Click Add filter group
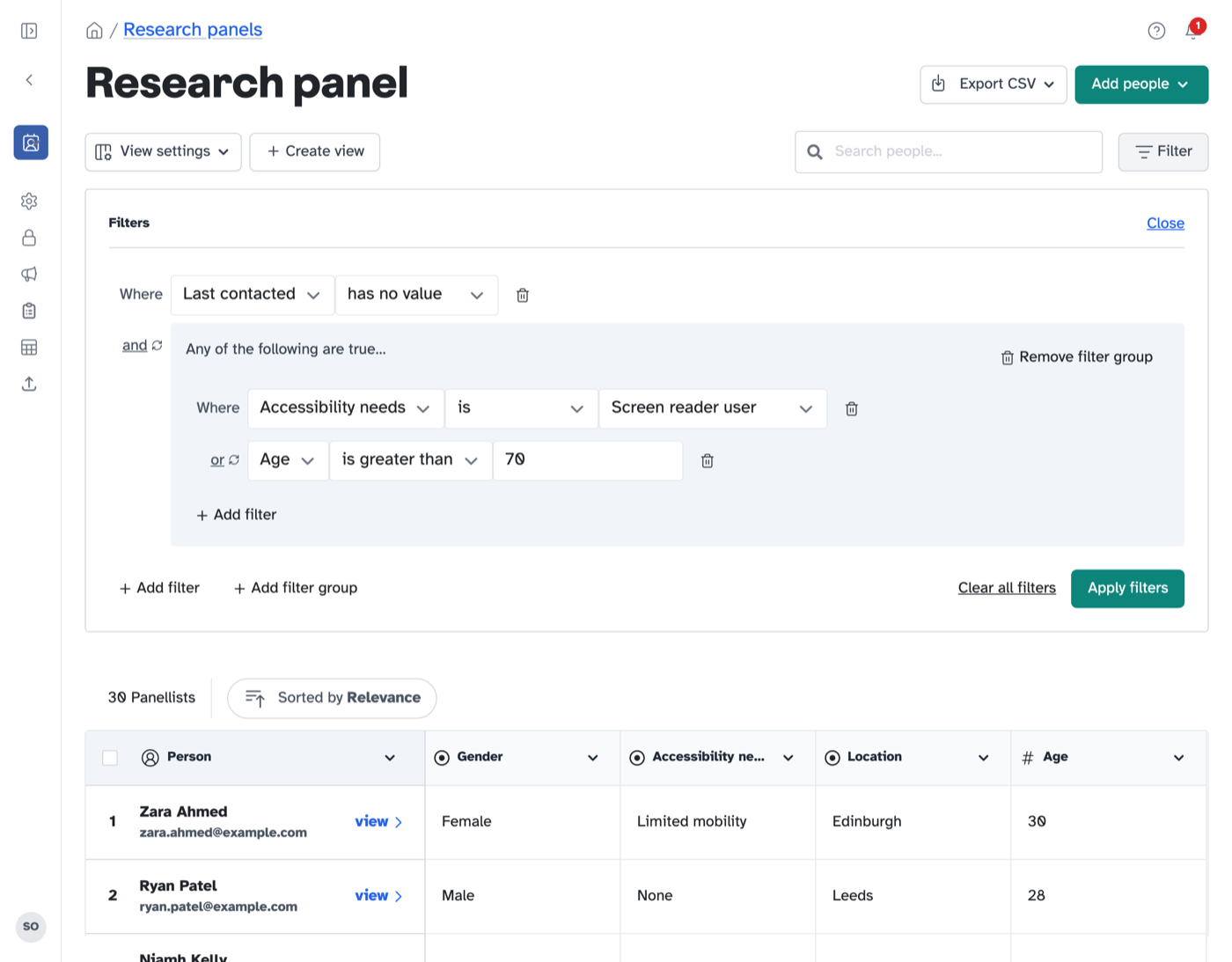 point(296,588)
